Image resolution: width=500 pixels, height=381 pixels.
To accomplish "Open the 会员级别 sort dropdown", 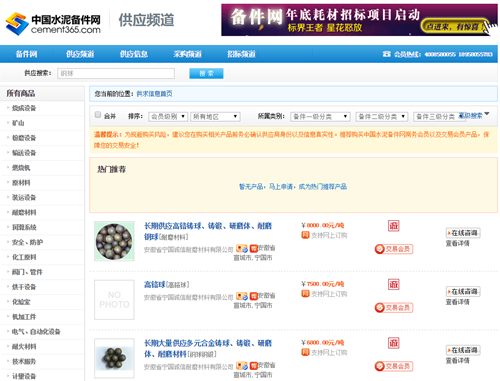I will coord(168,116).
